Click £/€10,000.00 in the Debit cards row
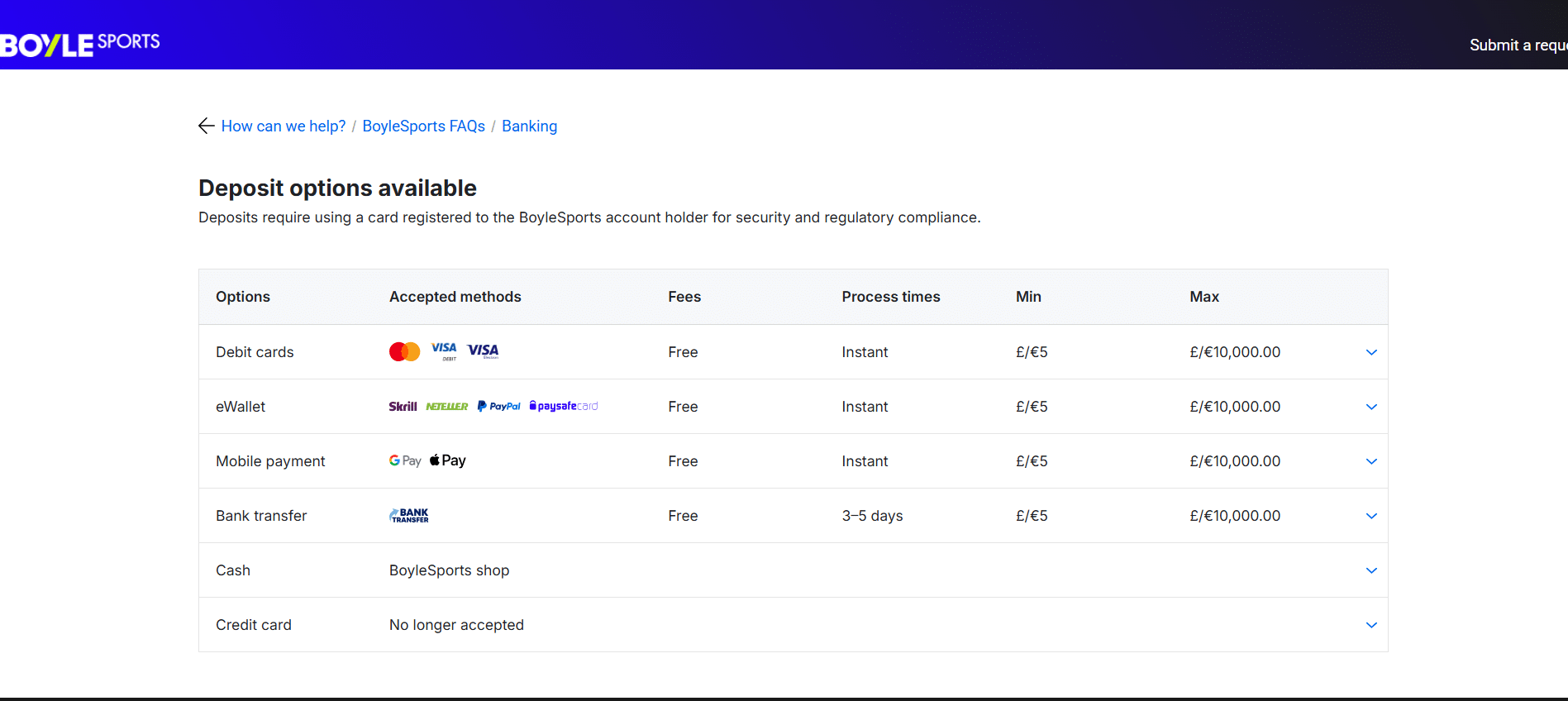Viewport: 1568px width, 701px height. [x=1235, y=352]
